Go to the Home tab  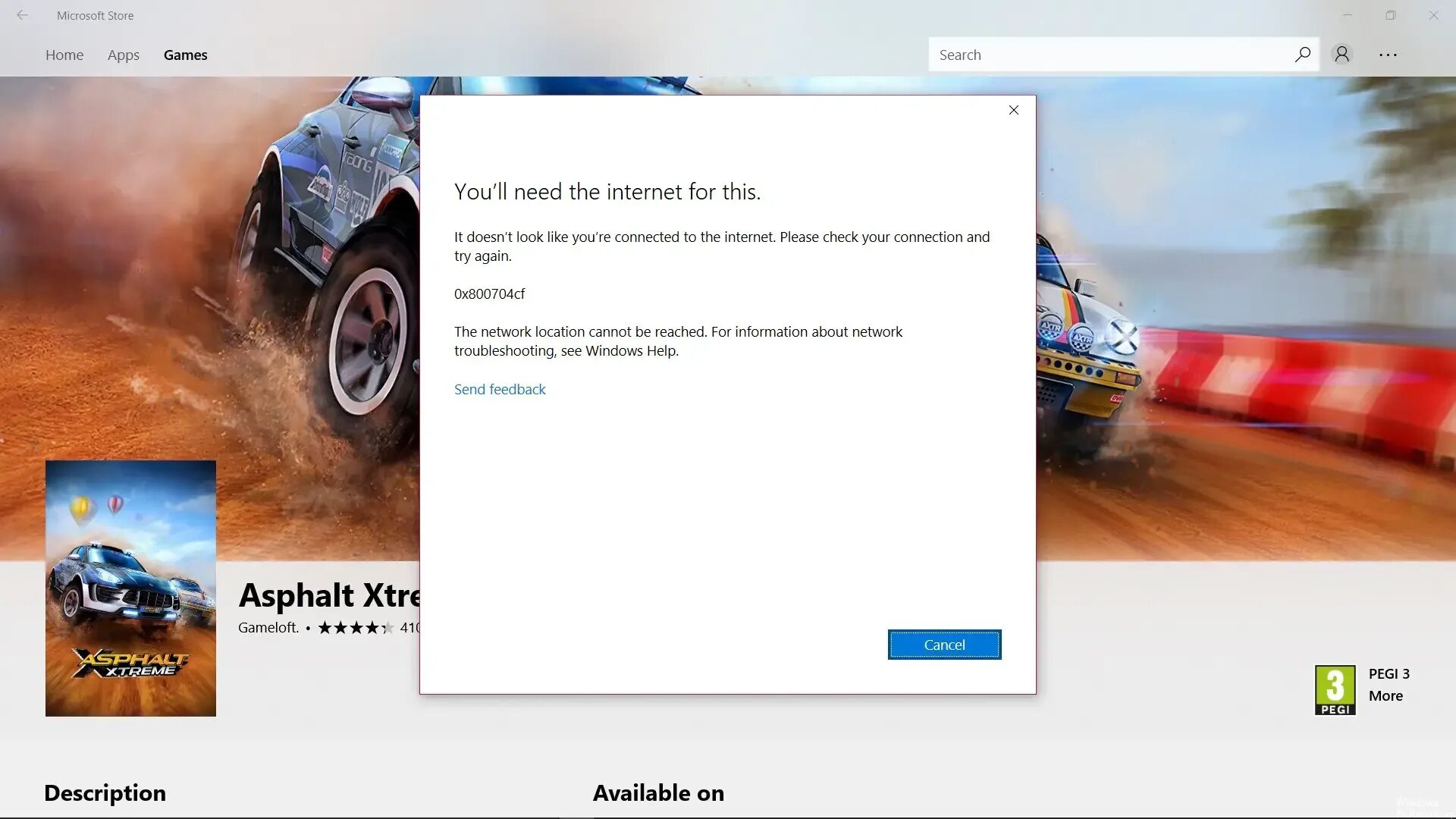pos(64,55)
